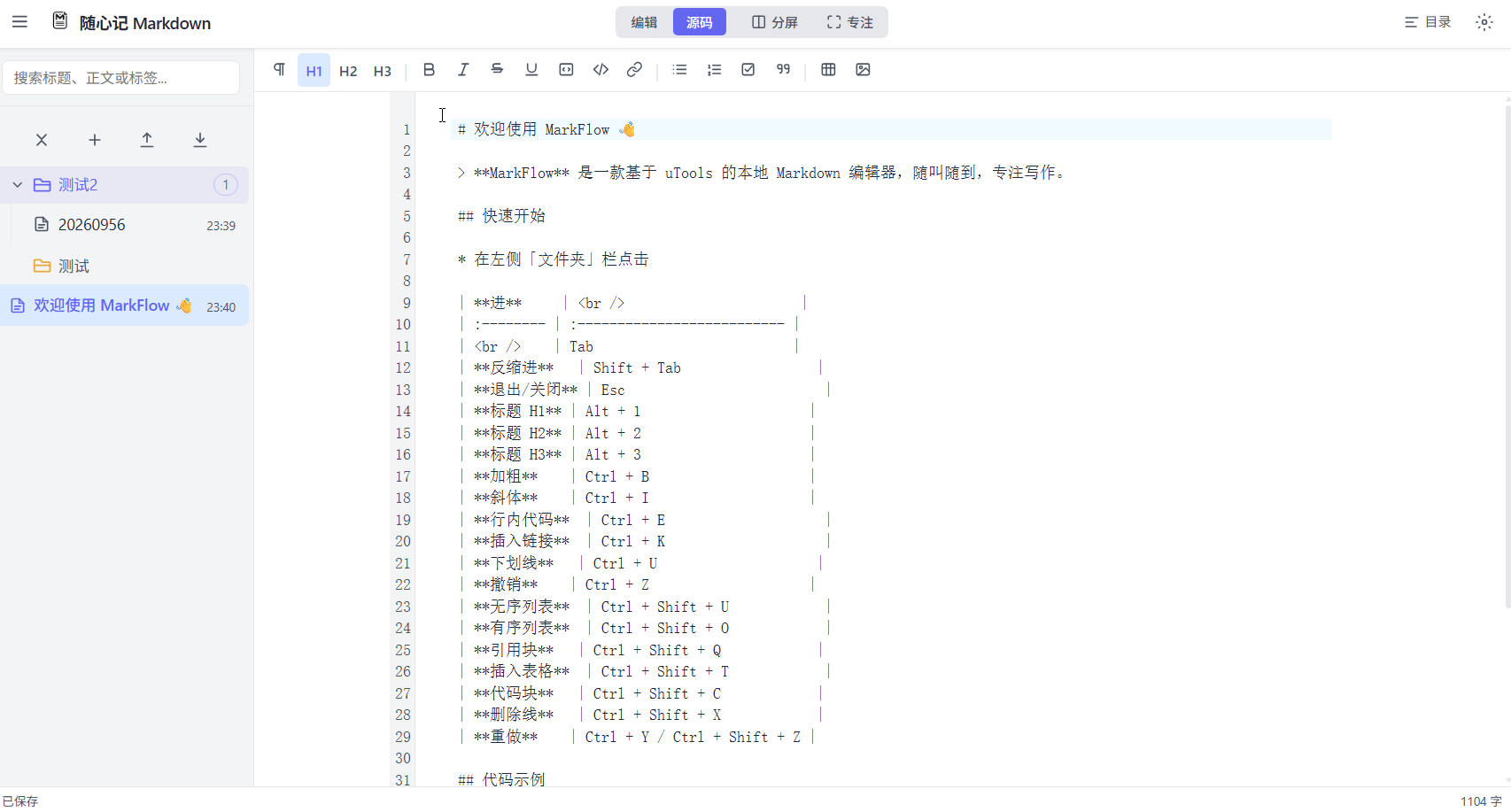Apply Heading 3 with the H3 button
This screenshot has height=812, width=1511.
click(383, 70)
